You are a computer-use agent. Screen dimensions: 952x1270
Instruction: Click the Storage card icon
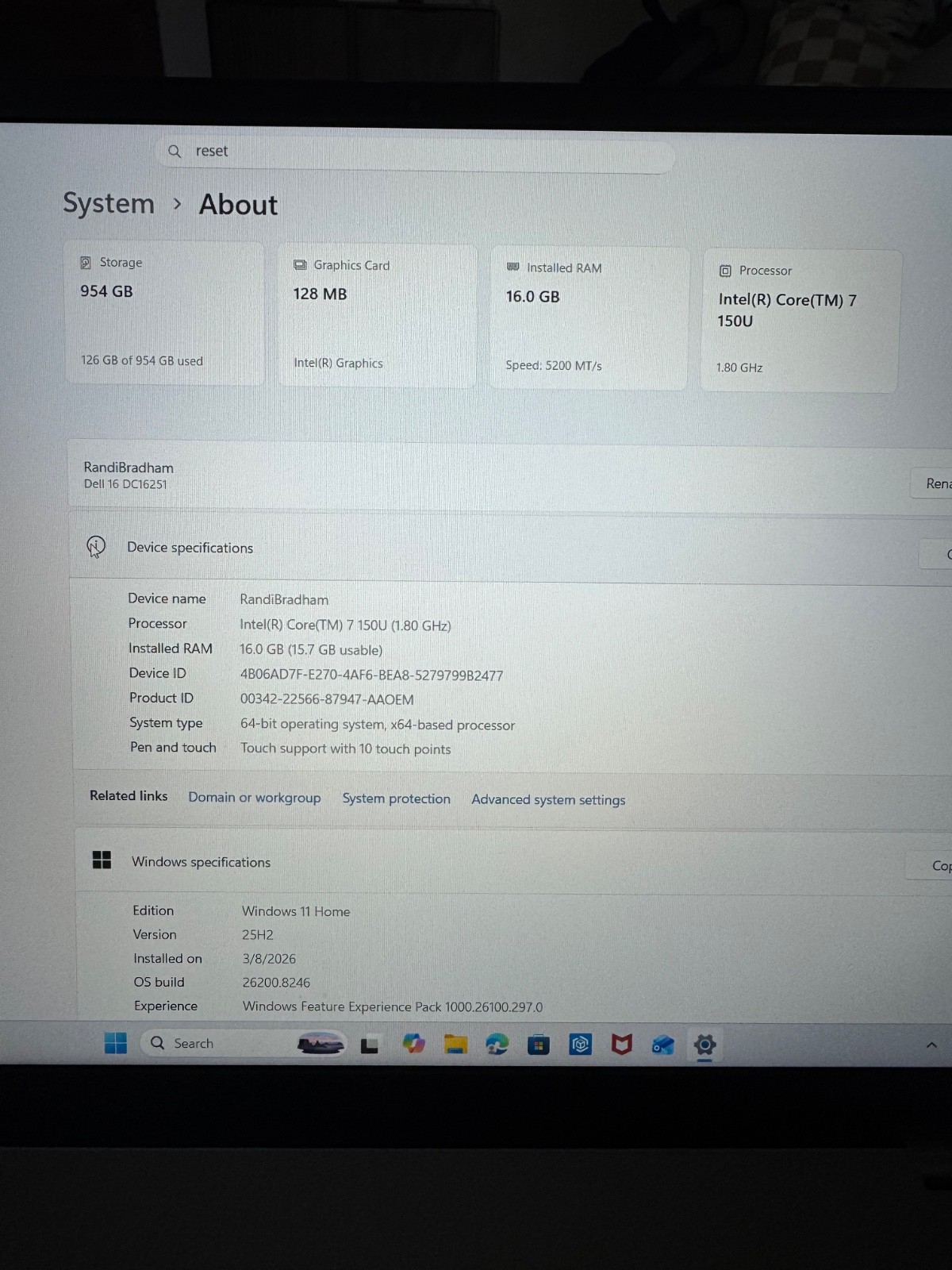86,263
